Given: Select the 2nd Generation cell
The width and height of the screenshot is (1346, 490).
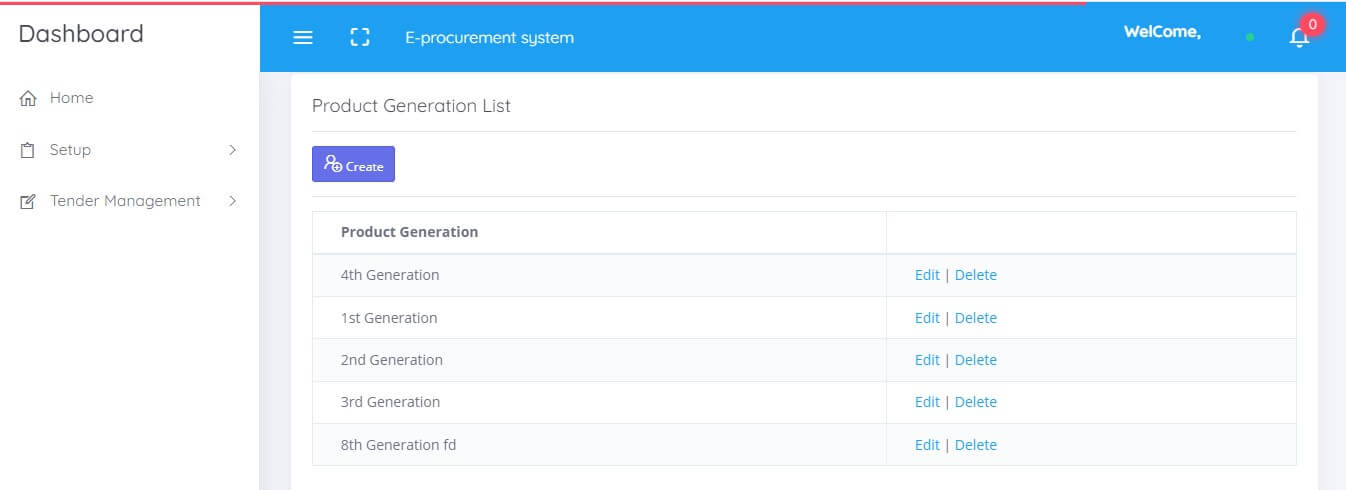Looking at the screenshot, I should (599, 360).
